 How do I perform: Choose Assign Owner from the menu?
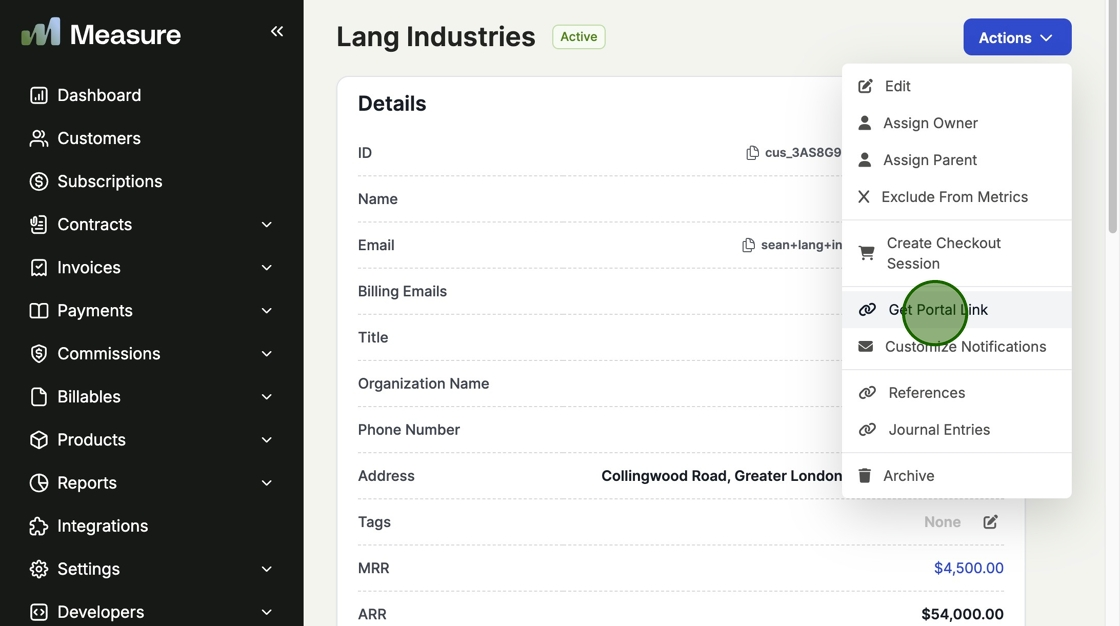[x=930, y=123]
